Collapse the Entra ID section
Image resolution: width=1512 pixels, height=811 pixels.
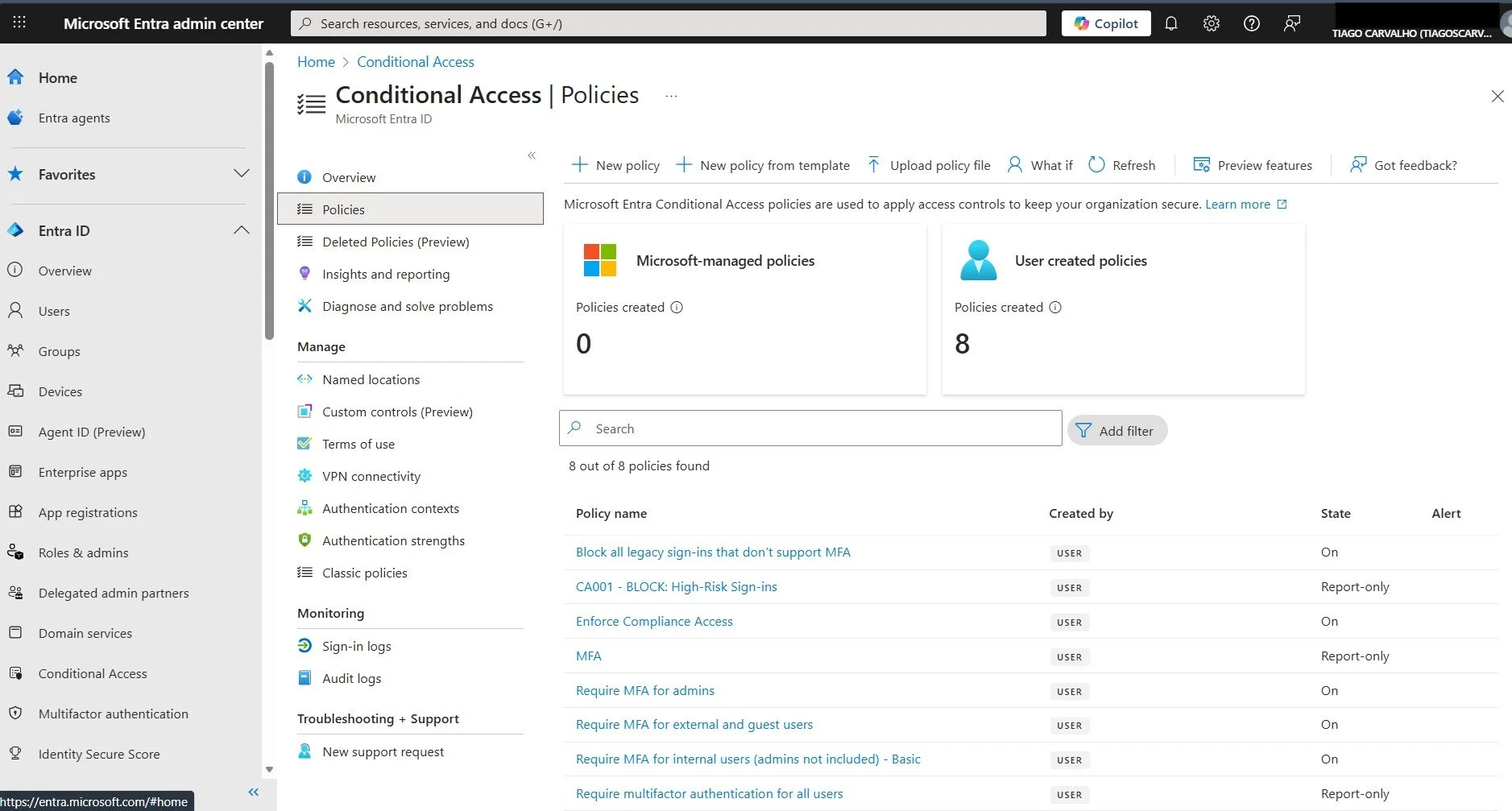242,230
